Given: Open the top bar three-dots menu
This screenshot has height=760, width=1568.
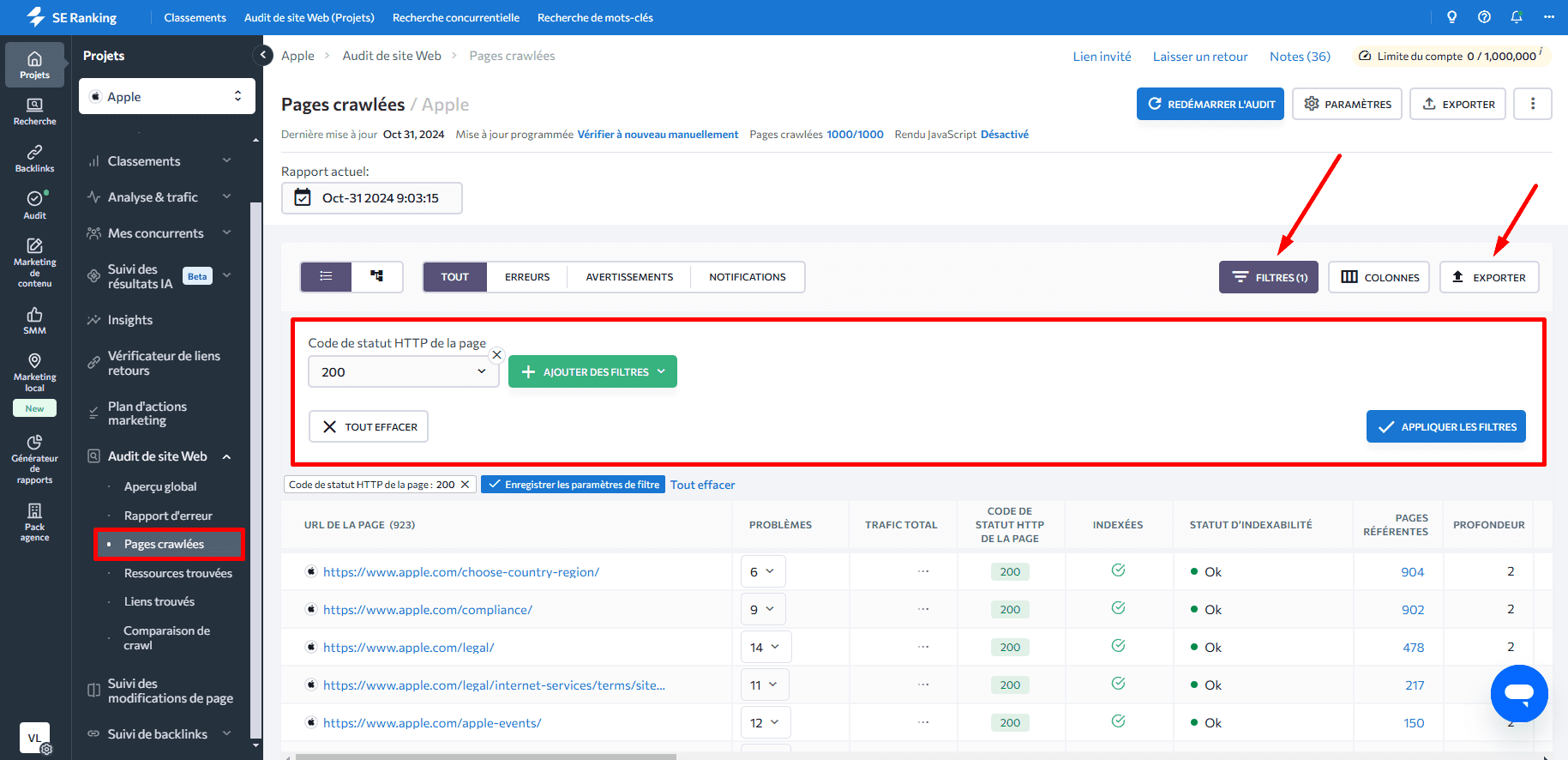Looking at the screenshot, I should click(x=1549, y=17).
